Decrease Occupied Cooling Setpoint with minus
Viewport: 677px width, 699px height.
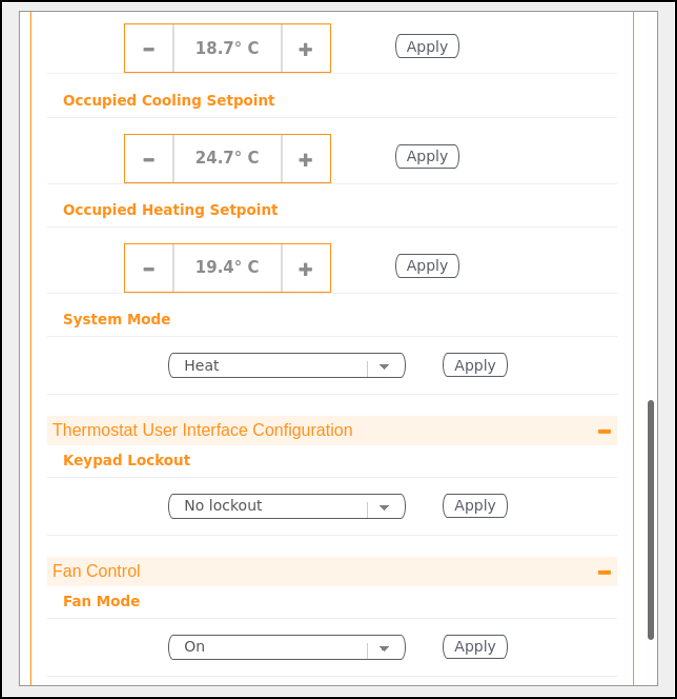click(149, 159)
